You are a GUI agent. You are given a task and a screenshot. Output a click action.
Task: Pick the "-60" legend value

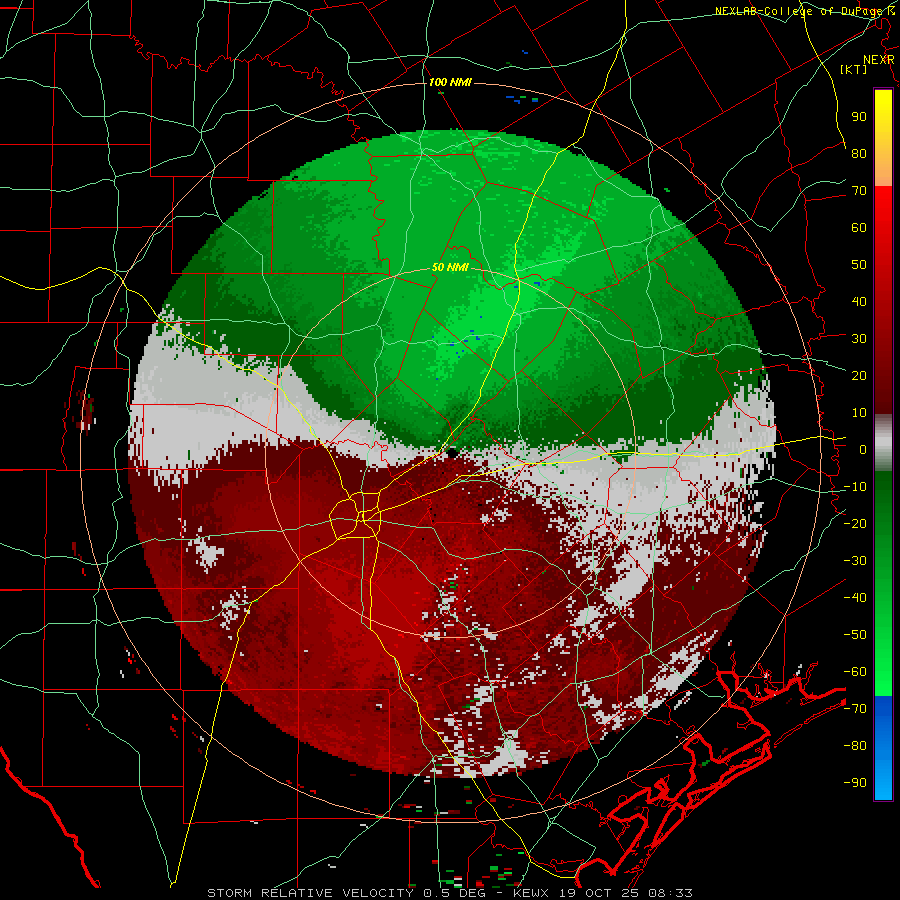coord(855,672)
